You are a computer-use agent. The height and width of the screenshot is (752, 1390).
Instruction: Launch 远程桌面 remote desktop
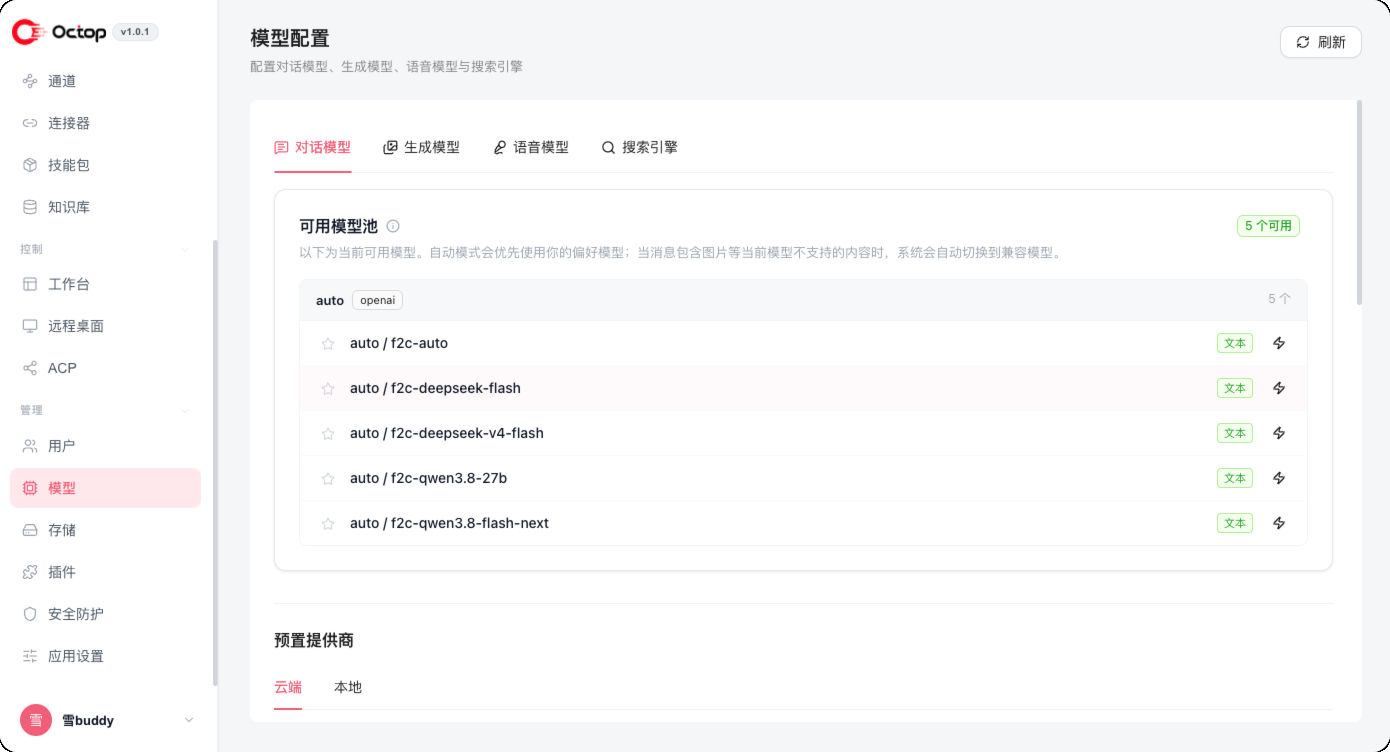click(x=105, y=326)
